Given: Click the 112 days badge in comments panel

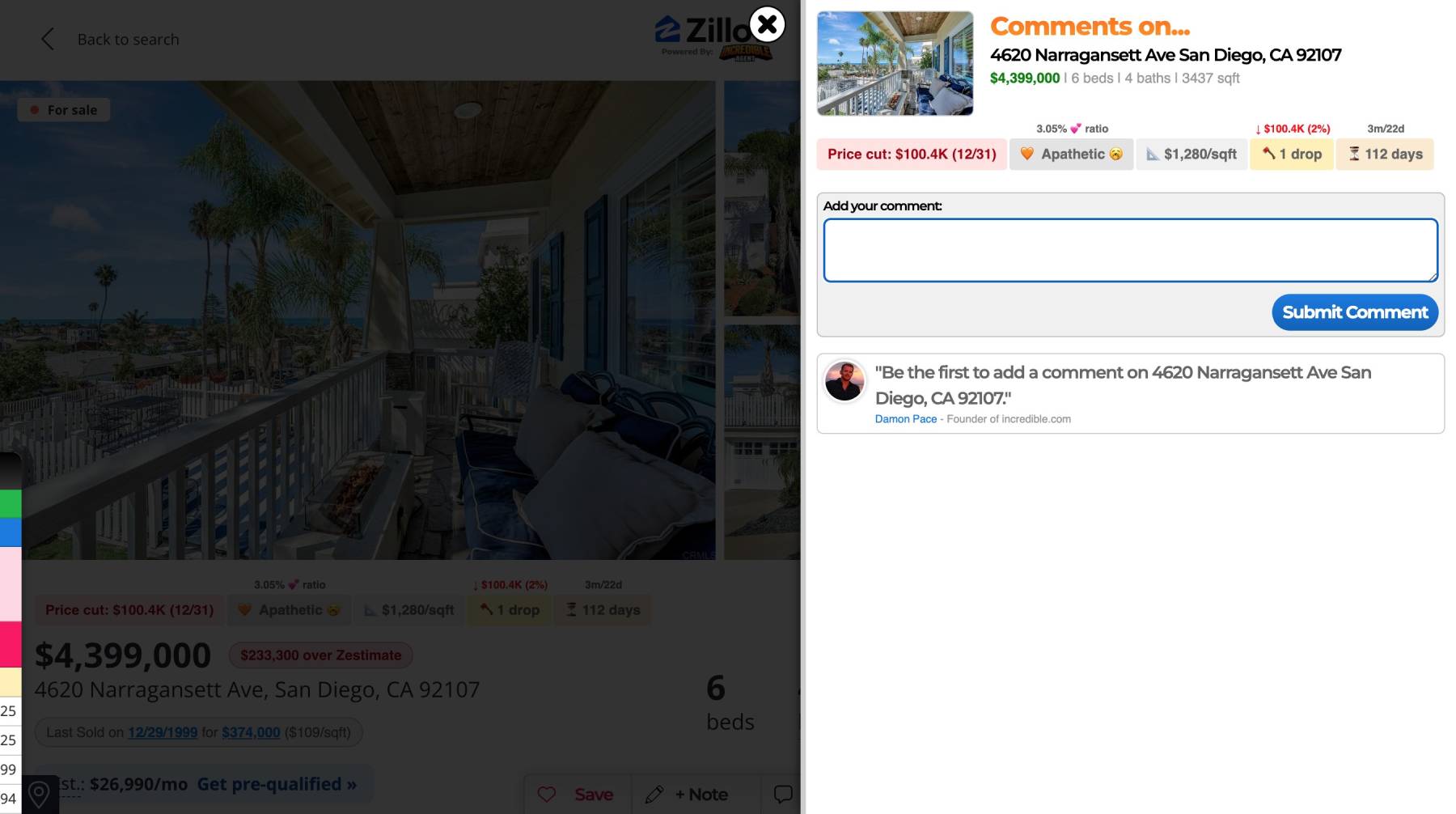Looking at the screenshot, I should (1385, 154).
